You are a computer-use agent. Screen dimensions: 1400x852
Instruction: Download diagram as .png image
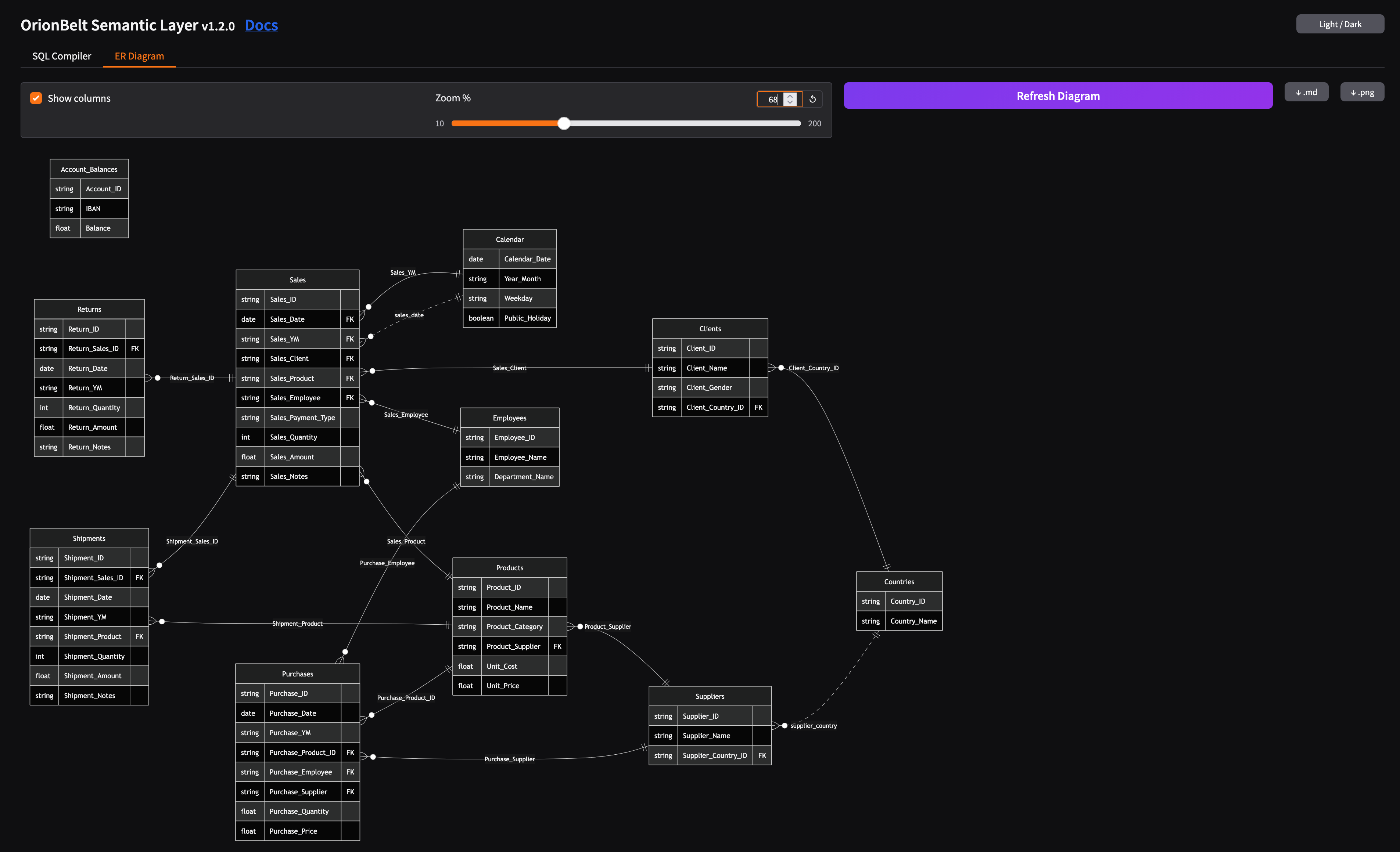(x=1362, y=91)
